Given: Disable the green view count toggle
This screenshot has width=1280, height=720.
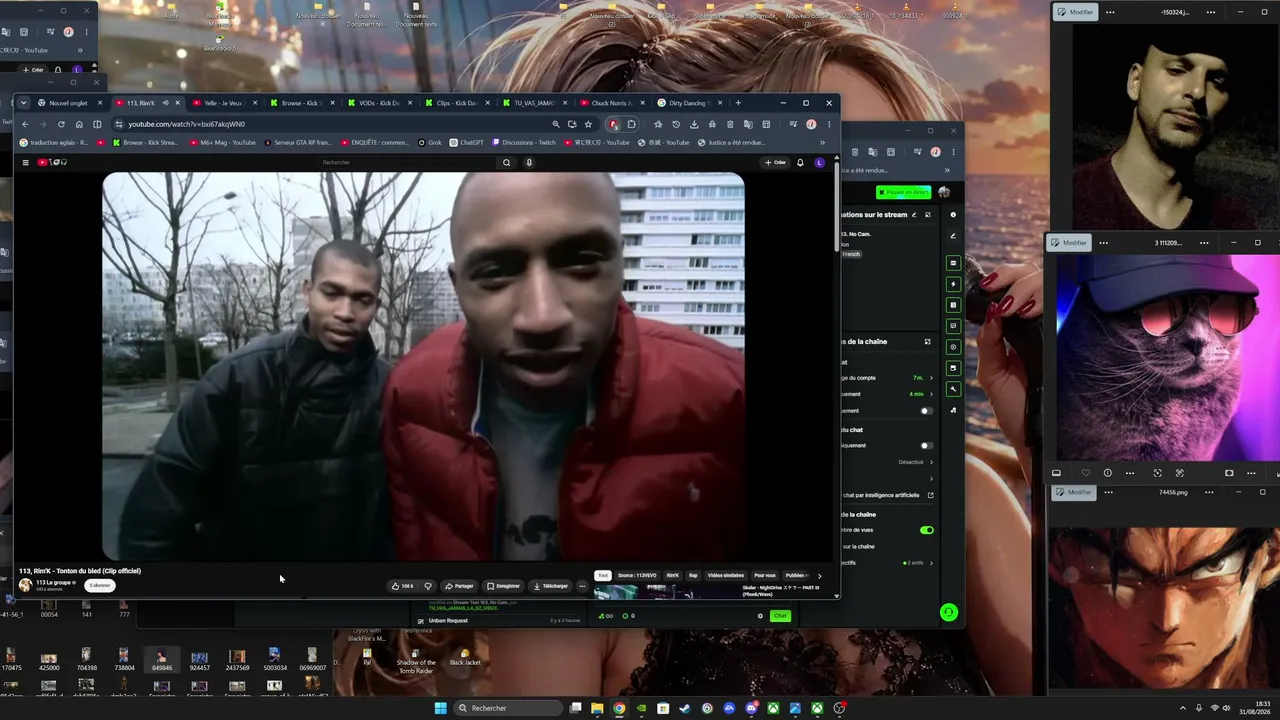Looking at the screenshot, I should (927, 530).
